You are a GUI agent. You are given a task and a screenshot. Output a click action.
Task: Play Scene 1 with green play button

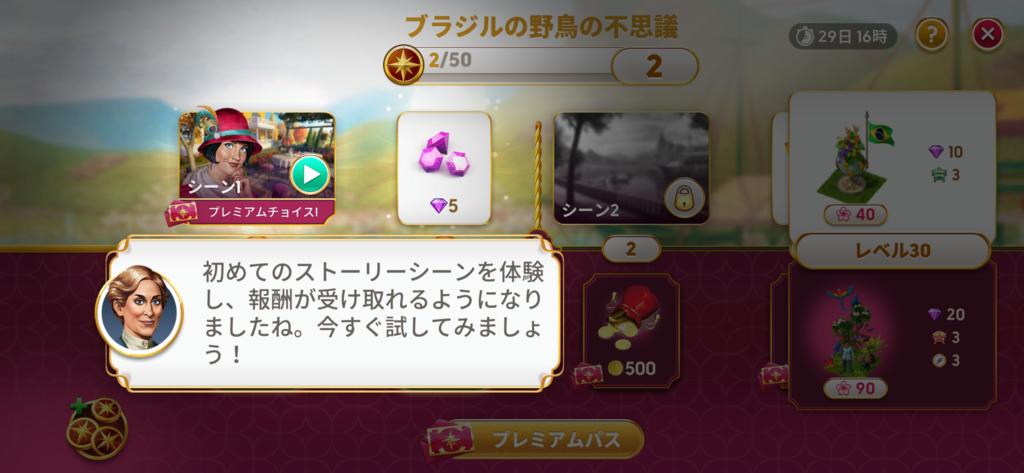tap(310, 174)
